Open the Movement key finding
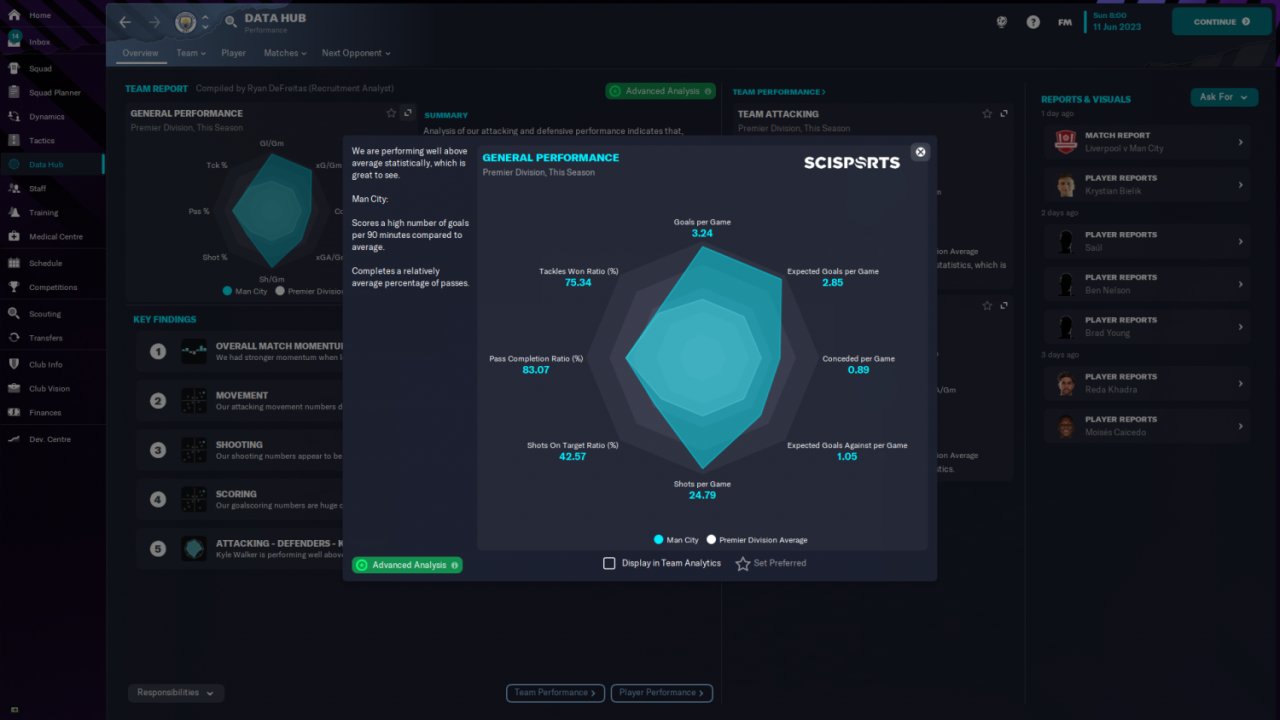 coord(241,401)
